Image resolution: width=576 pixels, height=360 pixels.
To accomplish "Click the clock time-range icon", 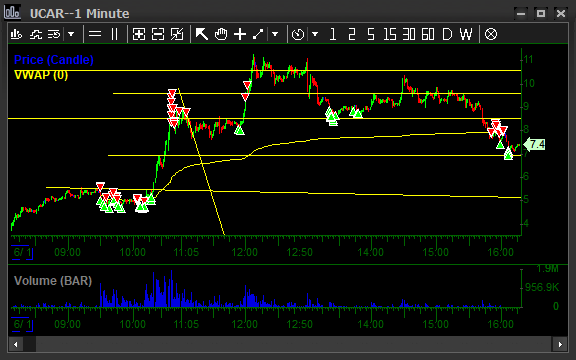I will pos(298,35).
